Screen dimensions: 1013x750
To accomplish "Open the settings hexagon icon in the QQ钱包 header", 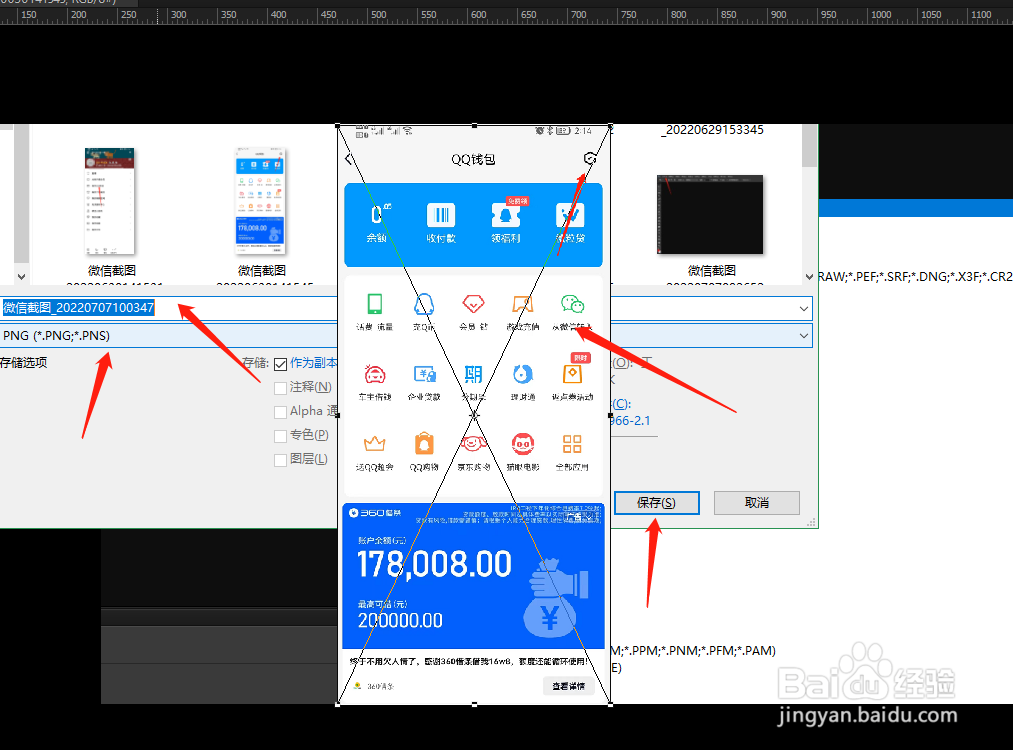I will point(590,158).
